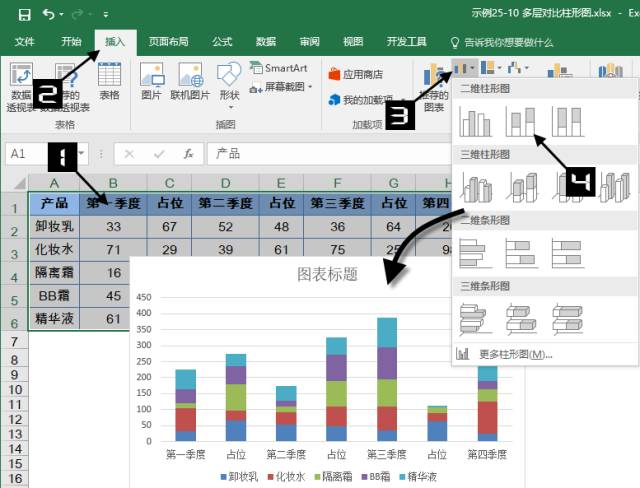
Task: Choose the 2-D 100% stacked column chart
Action: click(568, 121)
